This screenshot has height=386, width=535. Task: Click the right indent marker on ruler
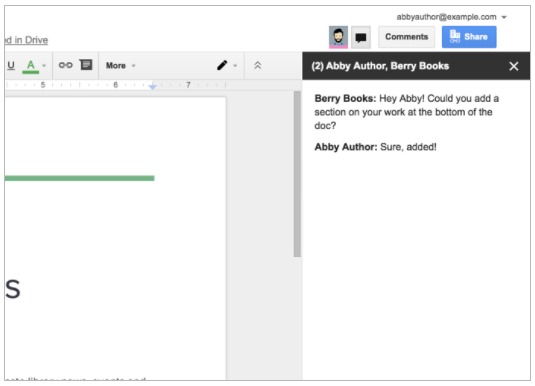pyautogui.click(x=153, y=86)
